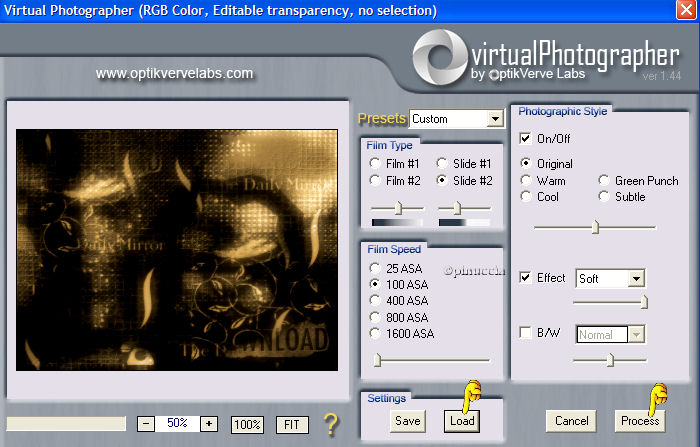Screen dimensions: 700x447
Task: Click the virtualPhotographer swirl logo
Action: [440, 57]
